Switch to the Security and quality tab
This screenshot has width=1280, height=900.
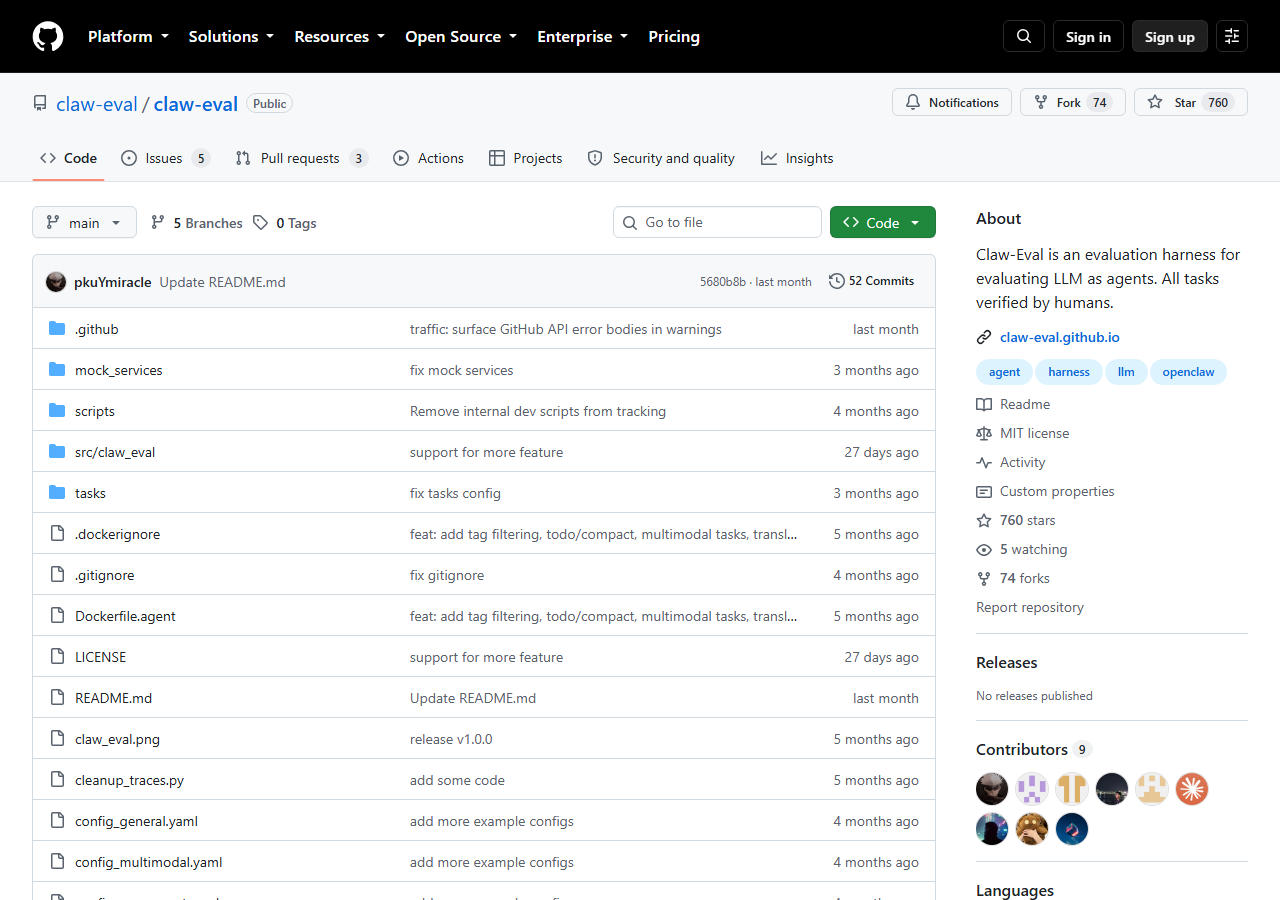pos(661,158)
